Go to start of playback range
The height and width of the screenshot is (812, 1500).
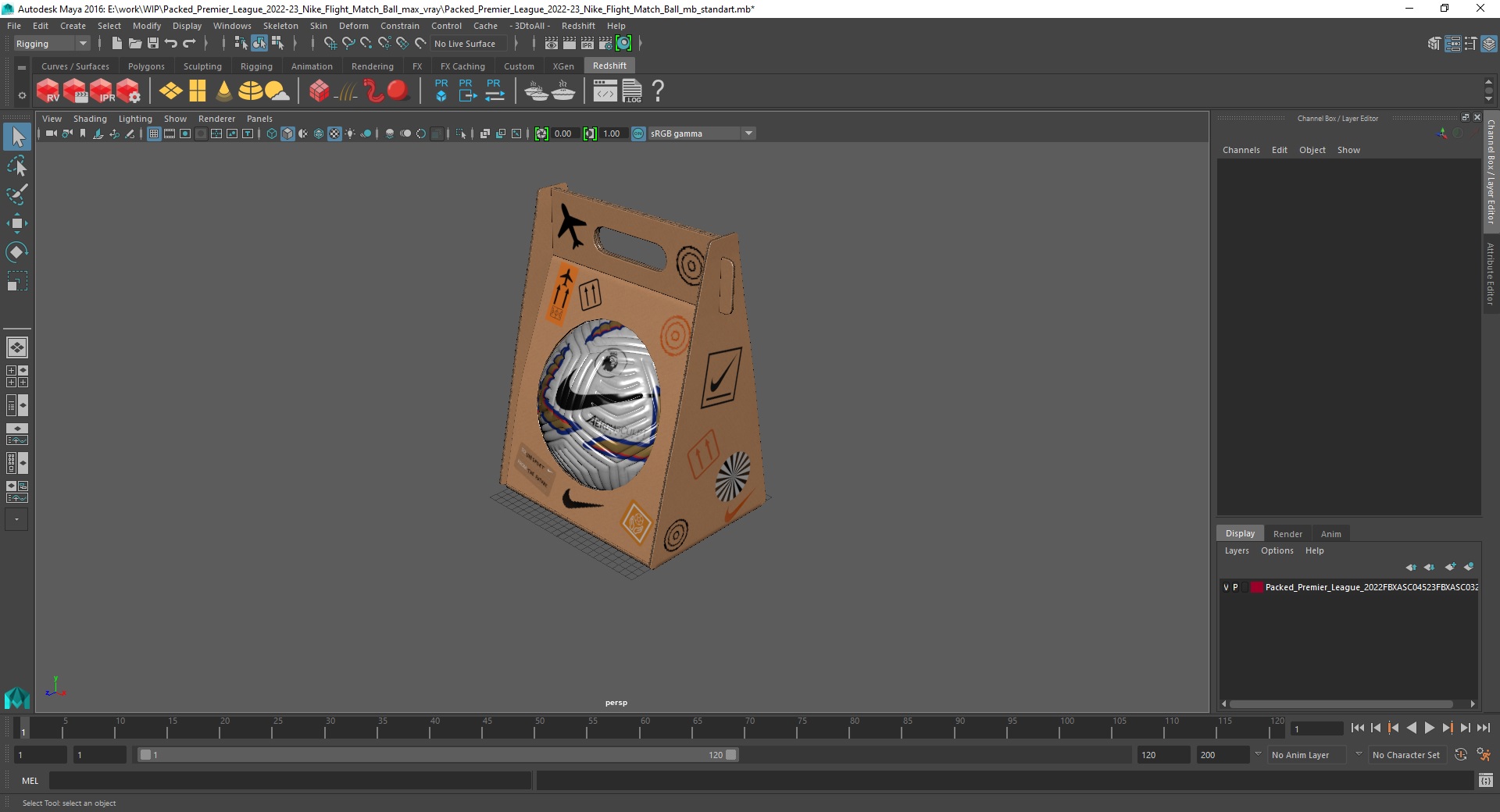pyautogui.click(x=1358, y=728)
